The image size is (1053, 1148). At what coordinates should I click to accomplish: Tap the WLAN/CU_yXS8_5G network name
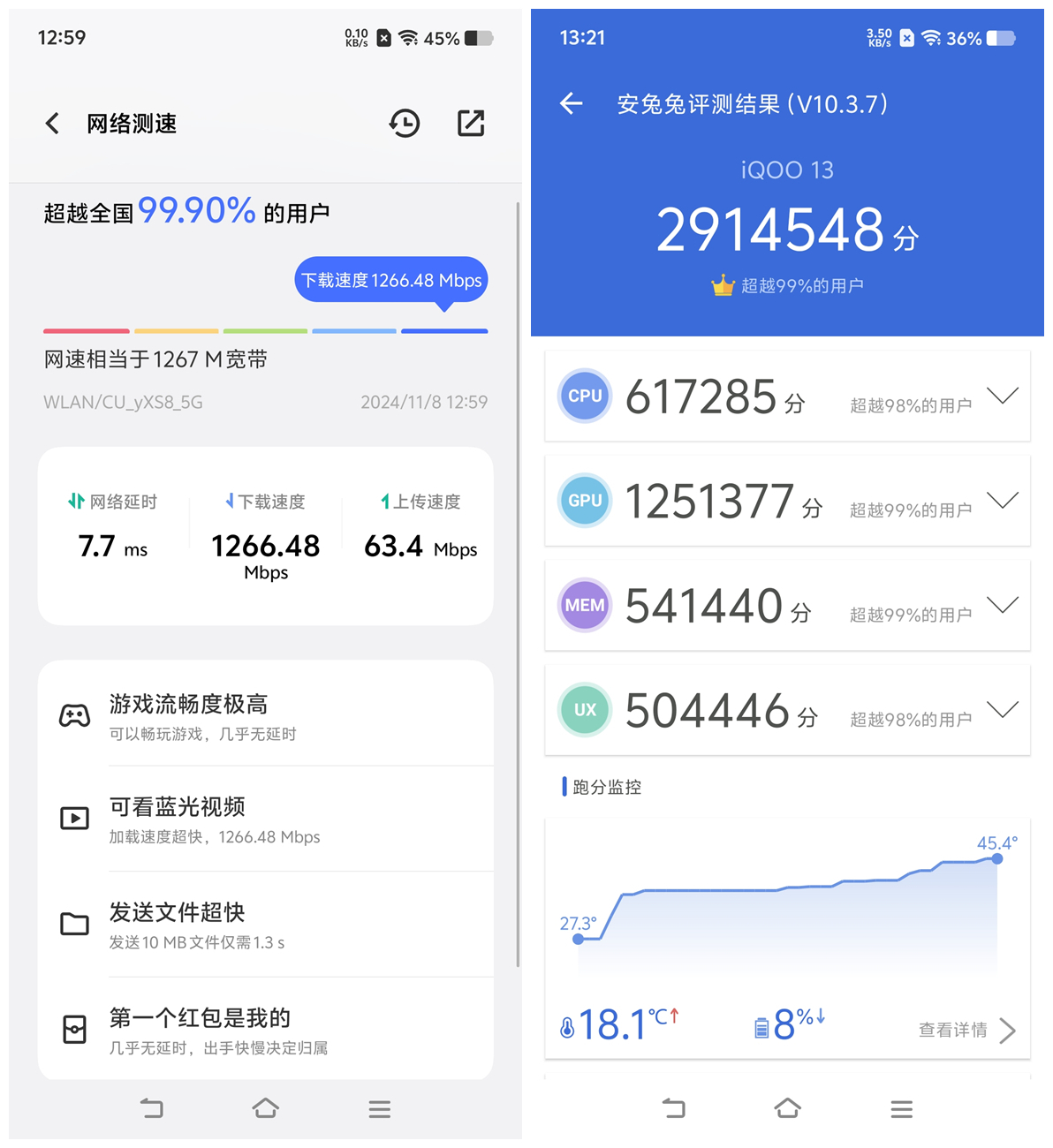click(123, 402)
